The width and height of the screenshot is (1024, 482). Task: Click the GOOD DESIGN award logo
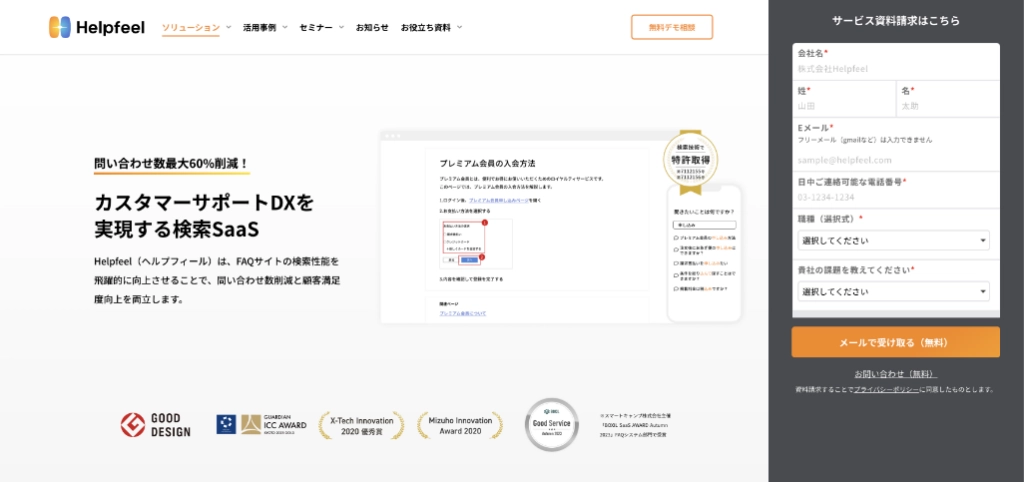(155, 425)
